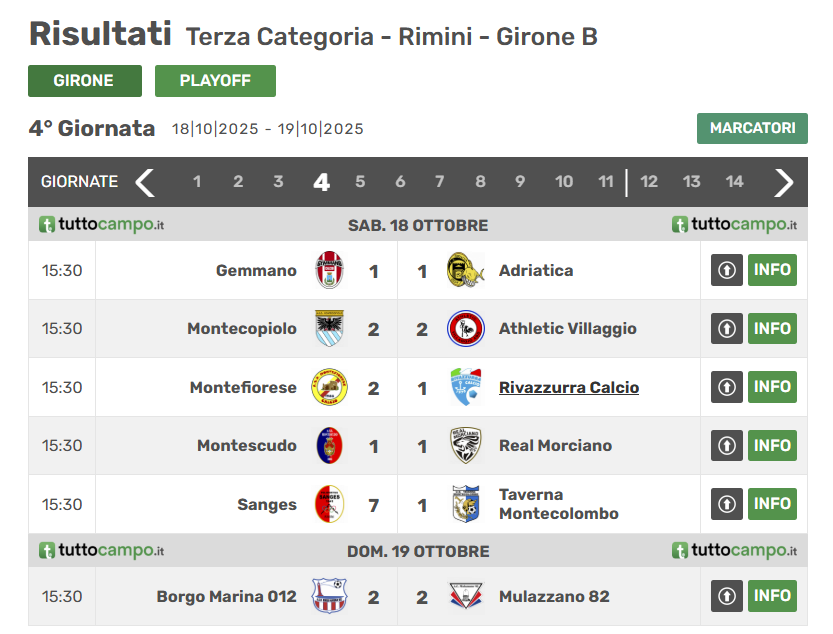This screenshot has height=634, width=833.
Task: Go to next giornate with right chevron
Action: pyautogui.click(x=784, y=182)
